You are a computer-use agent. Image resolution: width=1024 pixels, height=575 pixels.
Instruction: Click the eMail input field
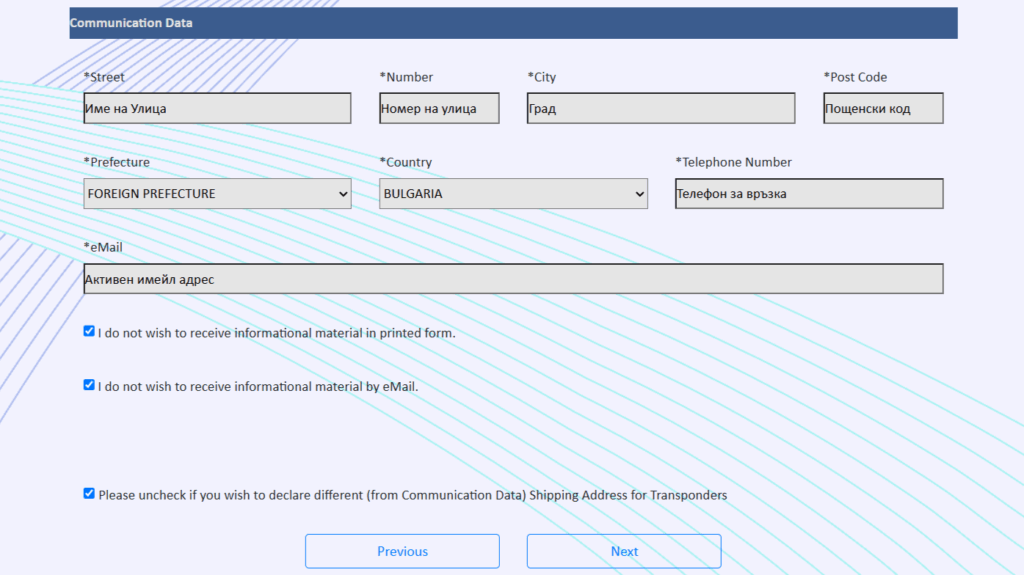point(513,279)
